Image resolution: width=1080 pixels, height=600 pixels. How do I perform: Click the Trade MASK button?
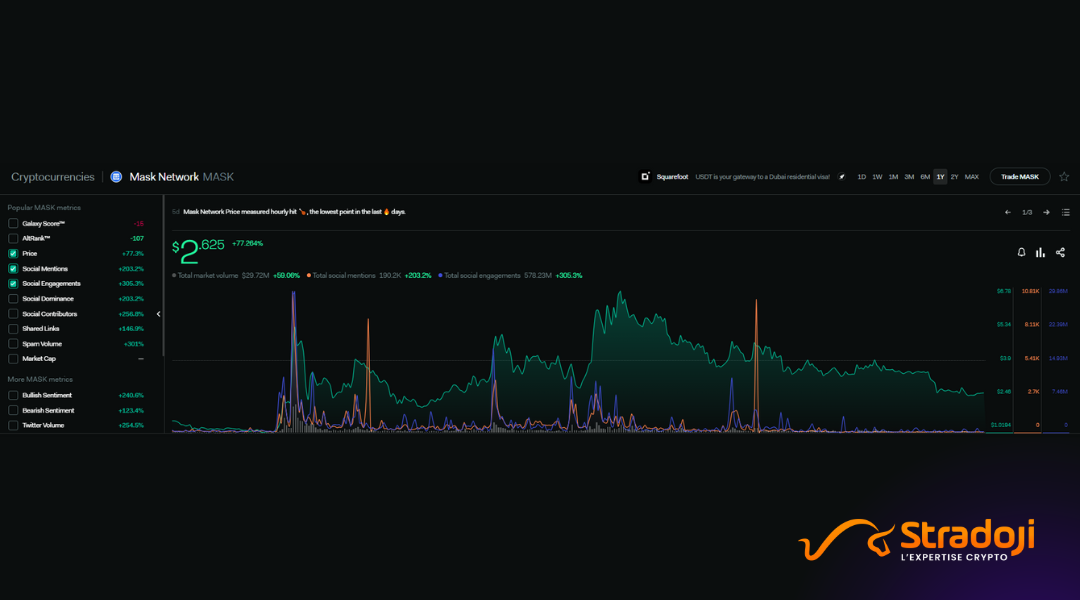[x=1020, y=177]
